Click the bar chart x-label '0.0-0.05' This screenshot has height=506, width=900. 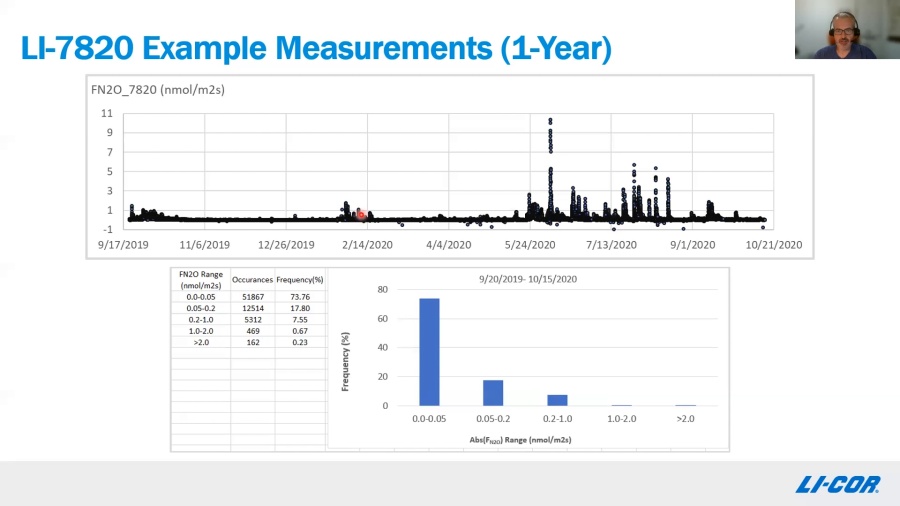pos(429,419)
